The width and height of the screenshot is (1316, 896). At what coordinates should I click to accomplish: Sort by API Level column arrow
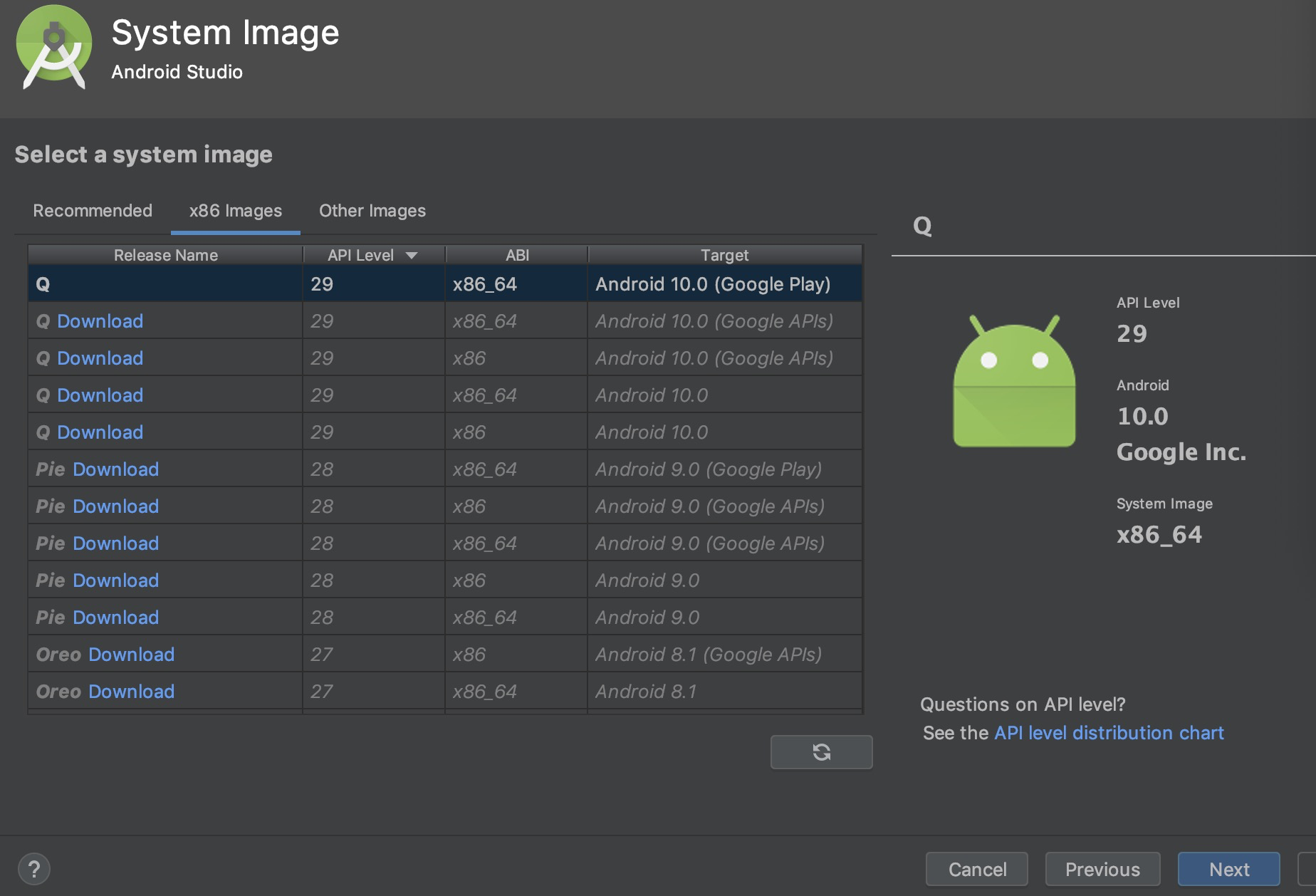pyautogui.click(x=412, y=255)
